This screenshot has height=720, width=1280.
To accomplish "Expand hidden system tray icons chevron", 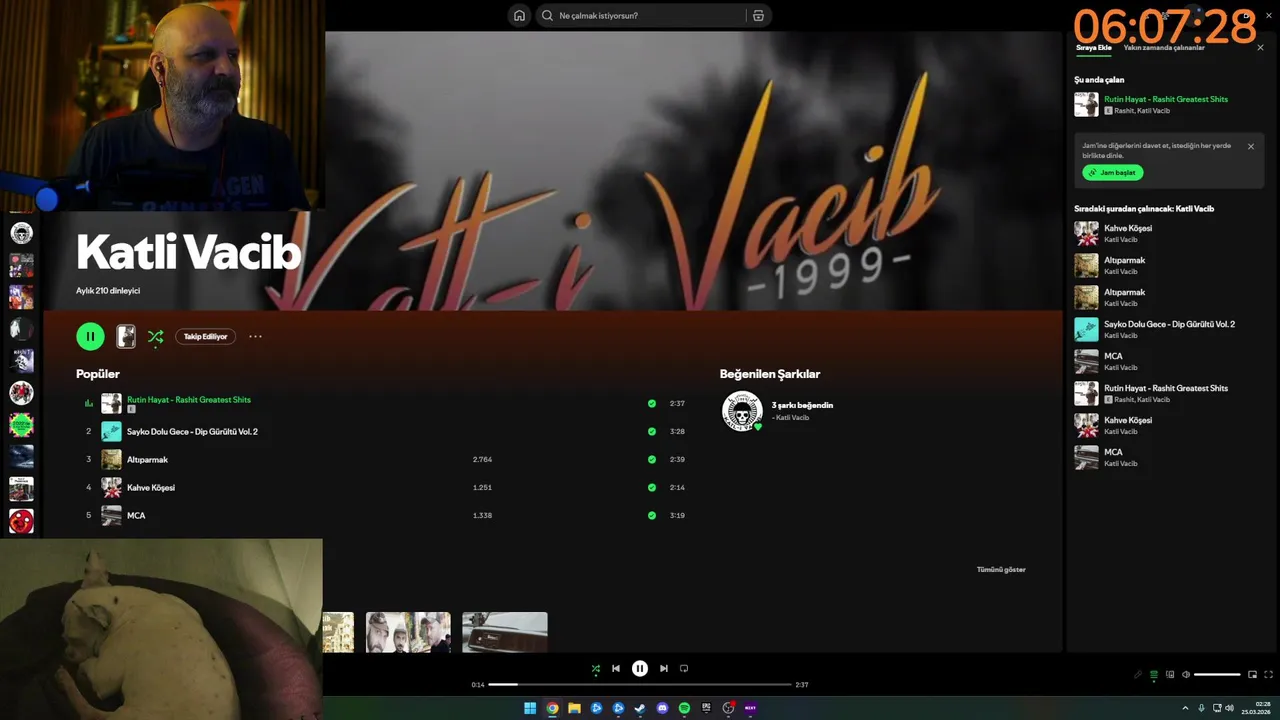I will [1185, 708].
